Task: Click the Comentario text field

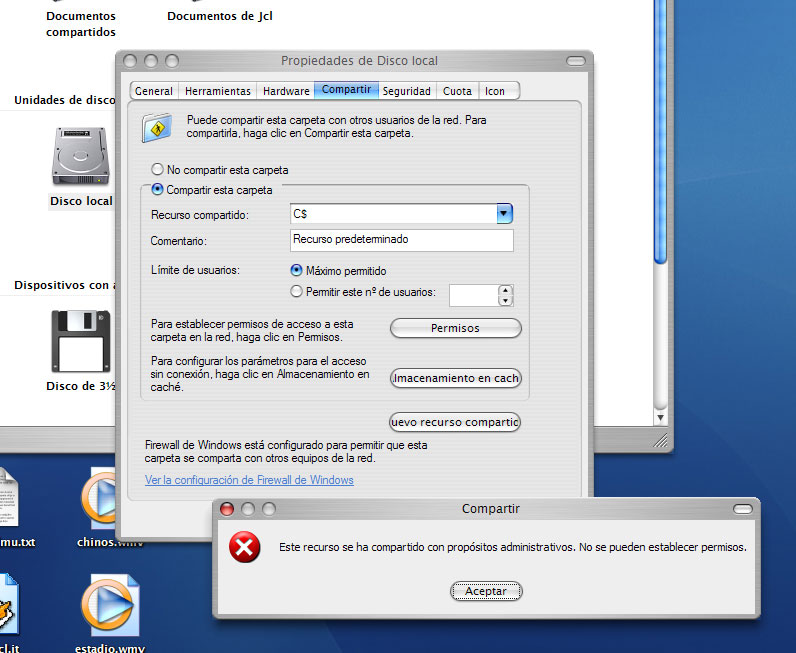Action: 401,240
